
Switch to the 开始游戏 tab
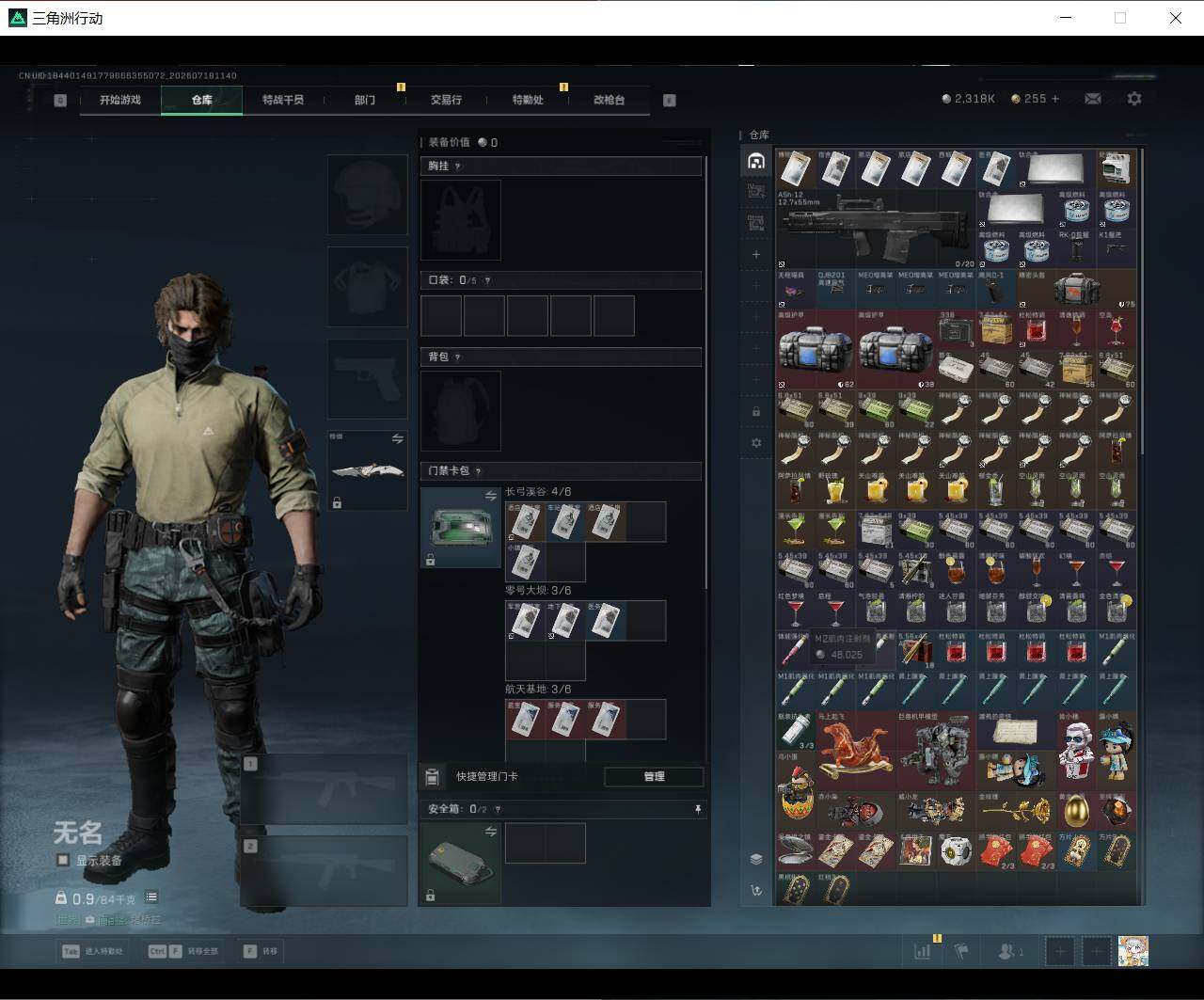click(x=120, y=100)
